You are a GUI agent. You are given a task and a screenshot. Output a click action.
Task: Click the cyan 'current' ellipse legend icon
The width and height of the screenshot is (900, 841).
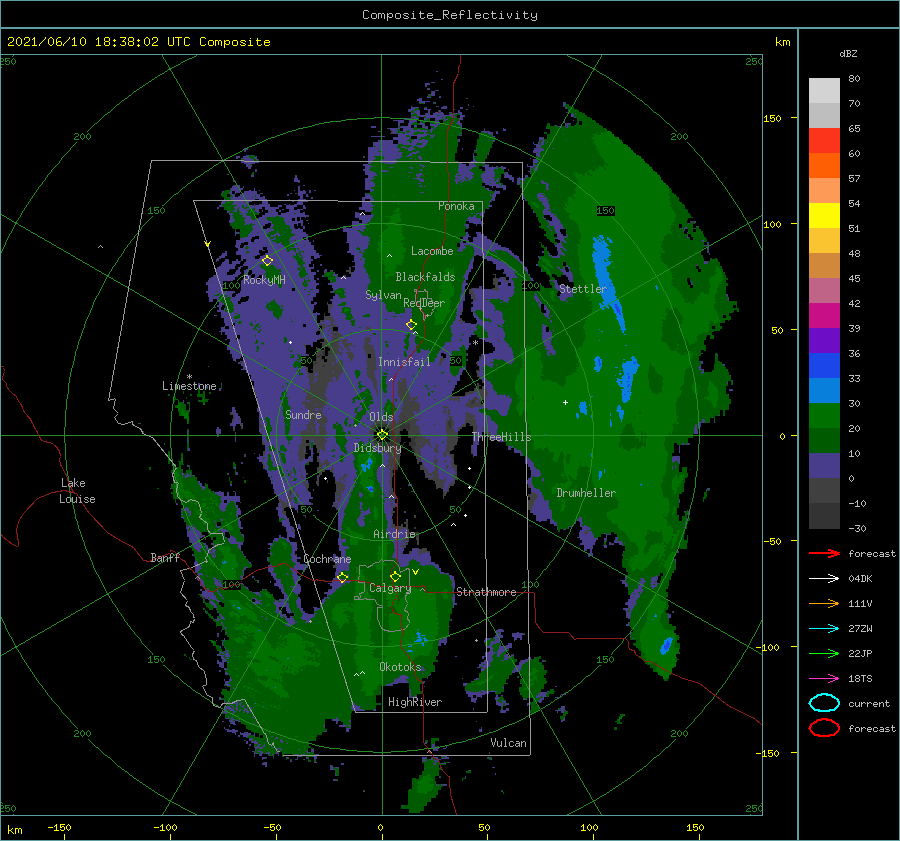pos(824,703)
